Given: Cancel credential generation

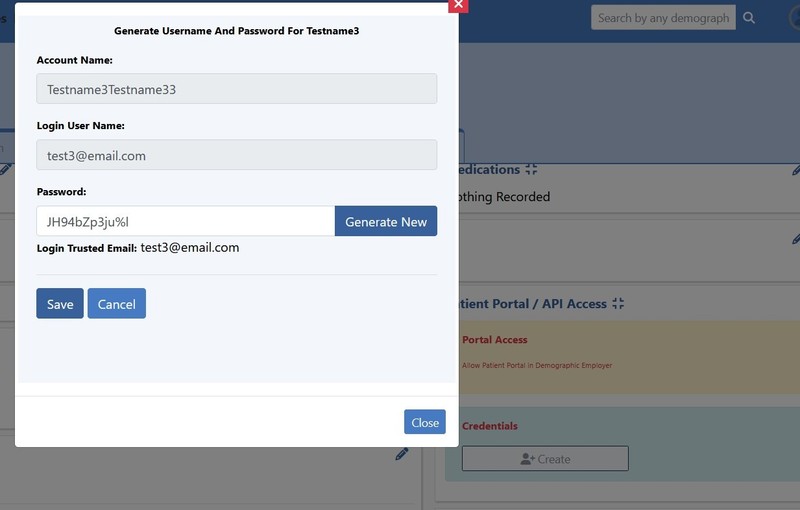Looking at the screenshot, I should (x=117, y=303).
